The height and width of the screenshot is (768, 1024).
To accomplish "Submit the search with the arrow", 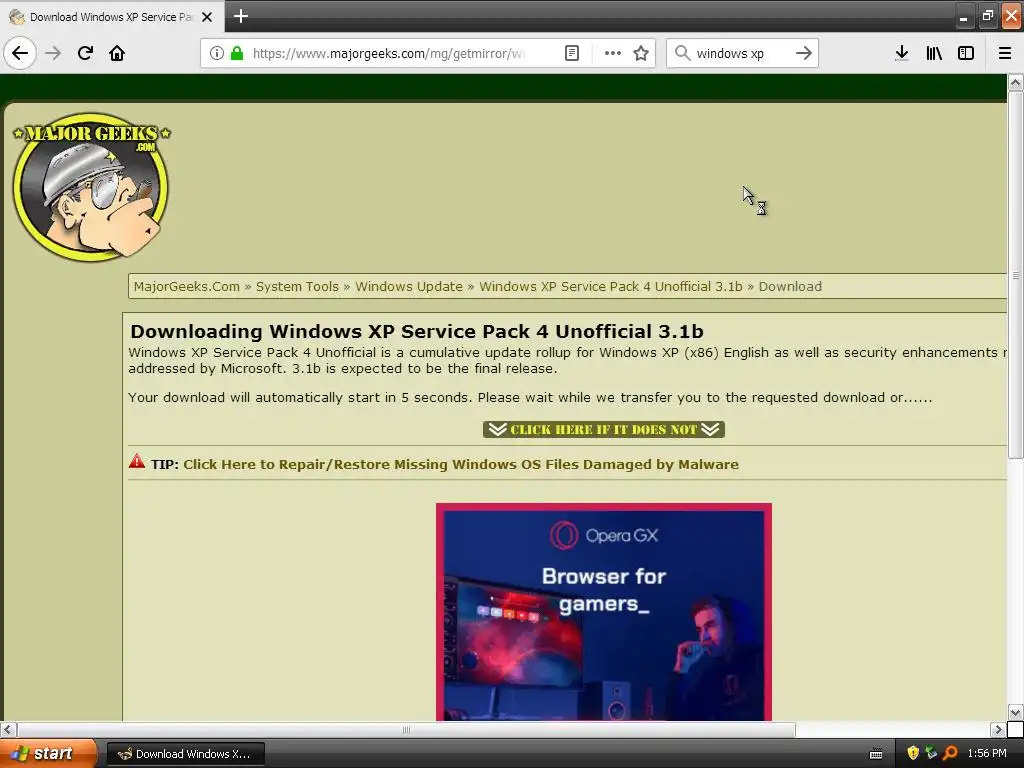I will tap(804, 53).
